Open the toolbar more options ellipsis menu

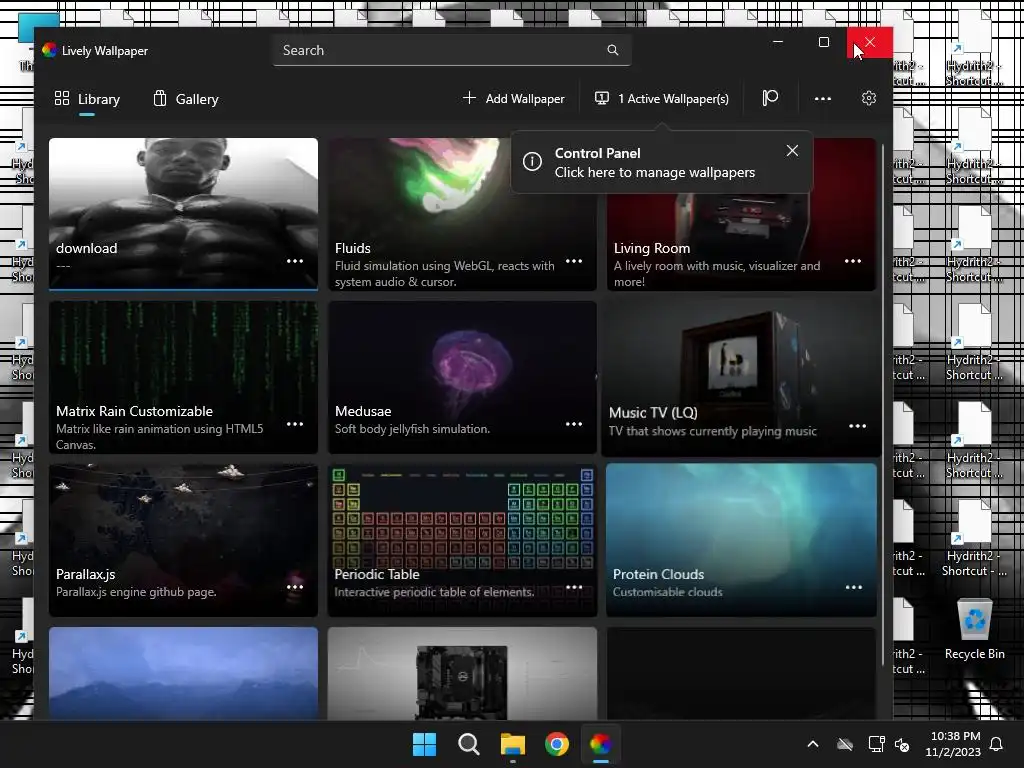click(x=823, y=99)
